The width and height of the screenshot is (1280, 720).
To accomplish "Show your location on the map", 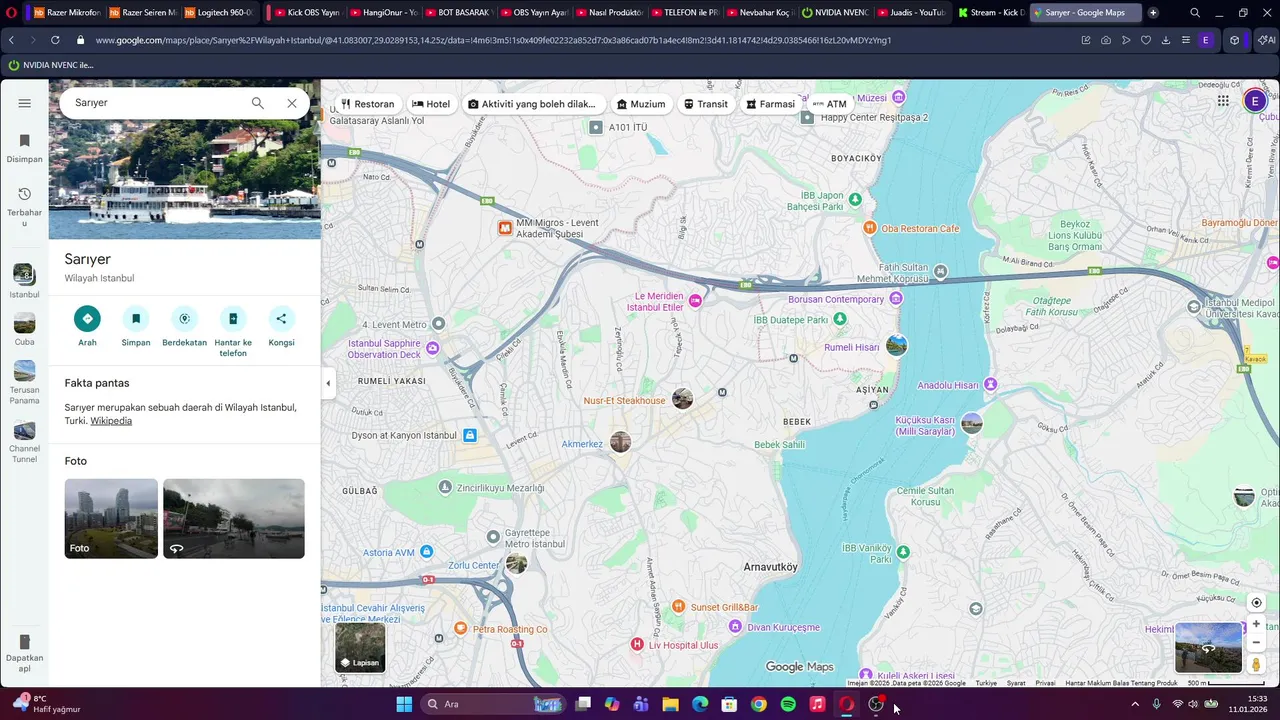I will 1257,603.
